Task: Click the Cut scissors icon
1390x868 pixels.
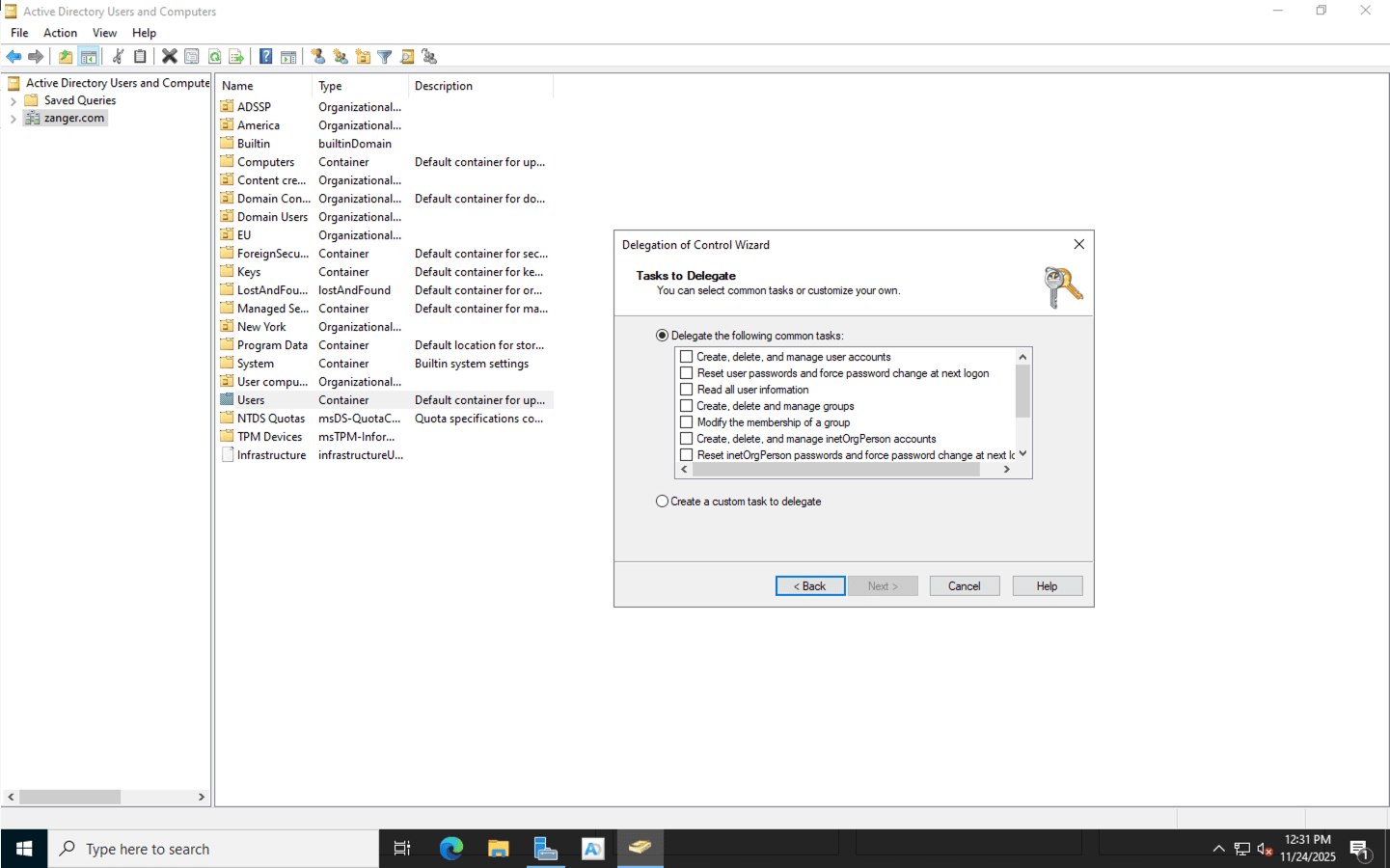Action: coord(118,57)
